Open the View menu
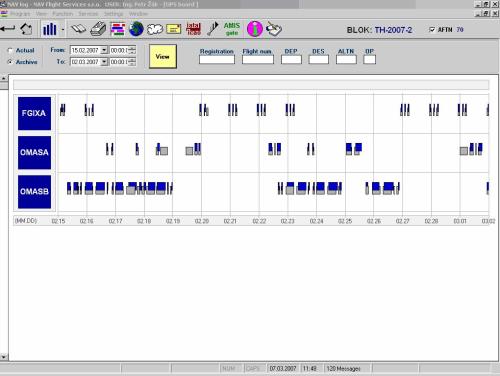500x376 pixels. click(41, 14)
